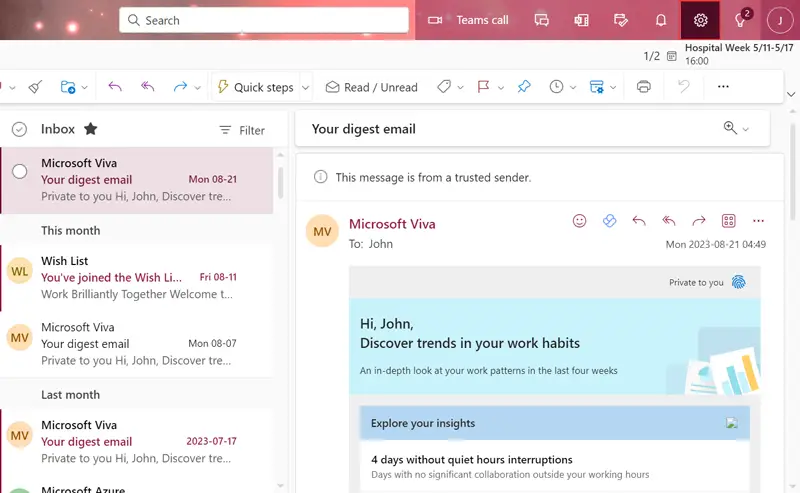Image resolution: width=800 pixels, height=493 pixels.
Task: Click Microsoft Viva sender name
Action: tap(392, 224)
